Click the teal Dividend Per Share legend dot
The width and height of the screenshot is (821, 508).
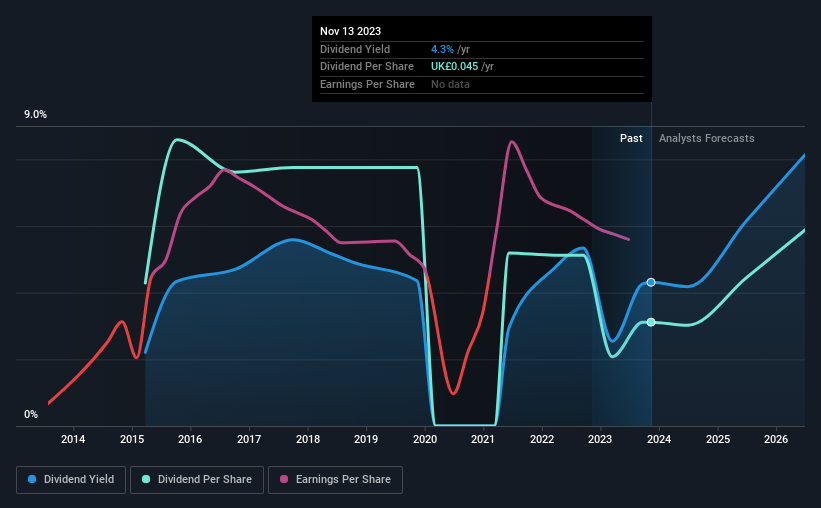146,479
